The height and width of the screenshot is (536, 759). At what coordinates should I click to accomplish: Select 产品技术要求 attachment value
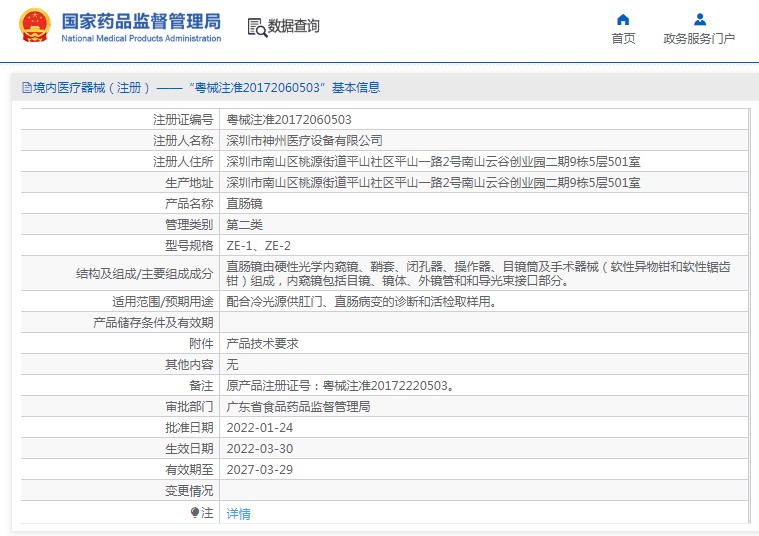262,344
